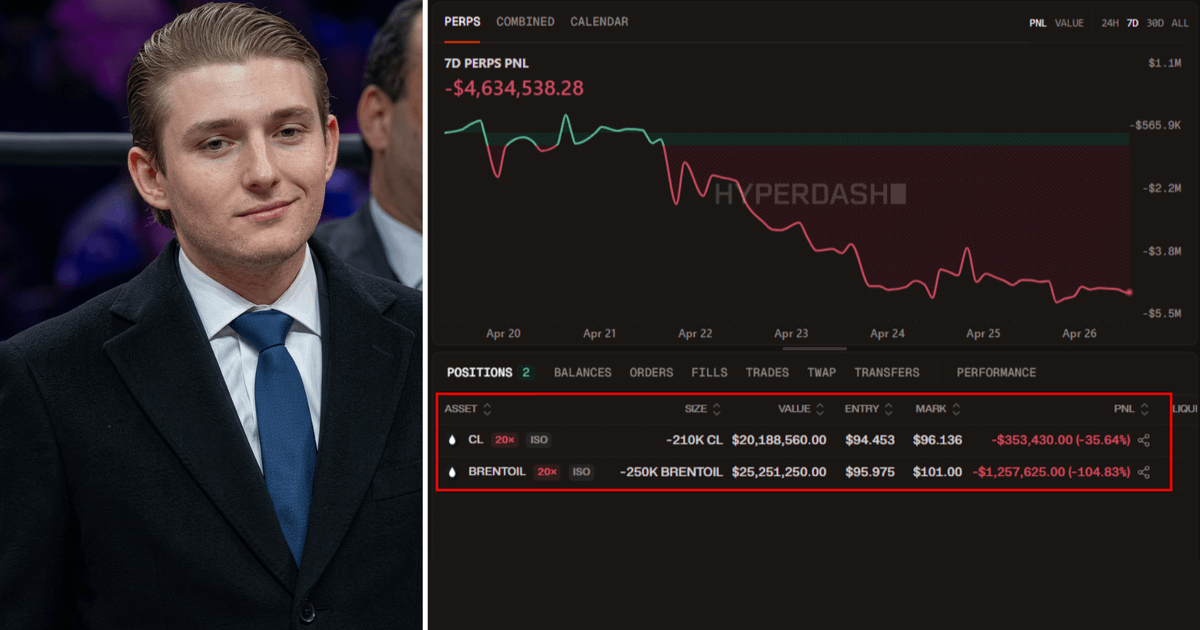Click the $94.453 entry price
Image resolution: width=1200 pixels, height=630 pixels.
(870, 440)
